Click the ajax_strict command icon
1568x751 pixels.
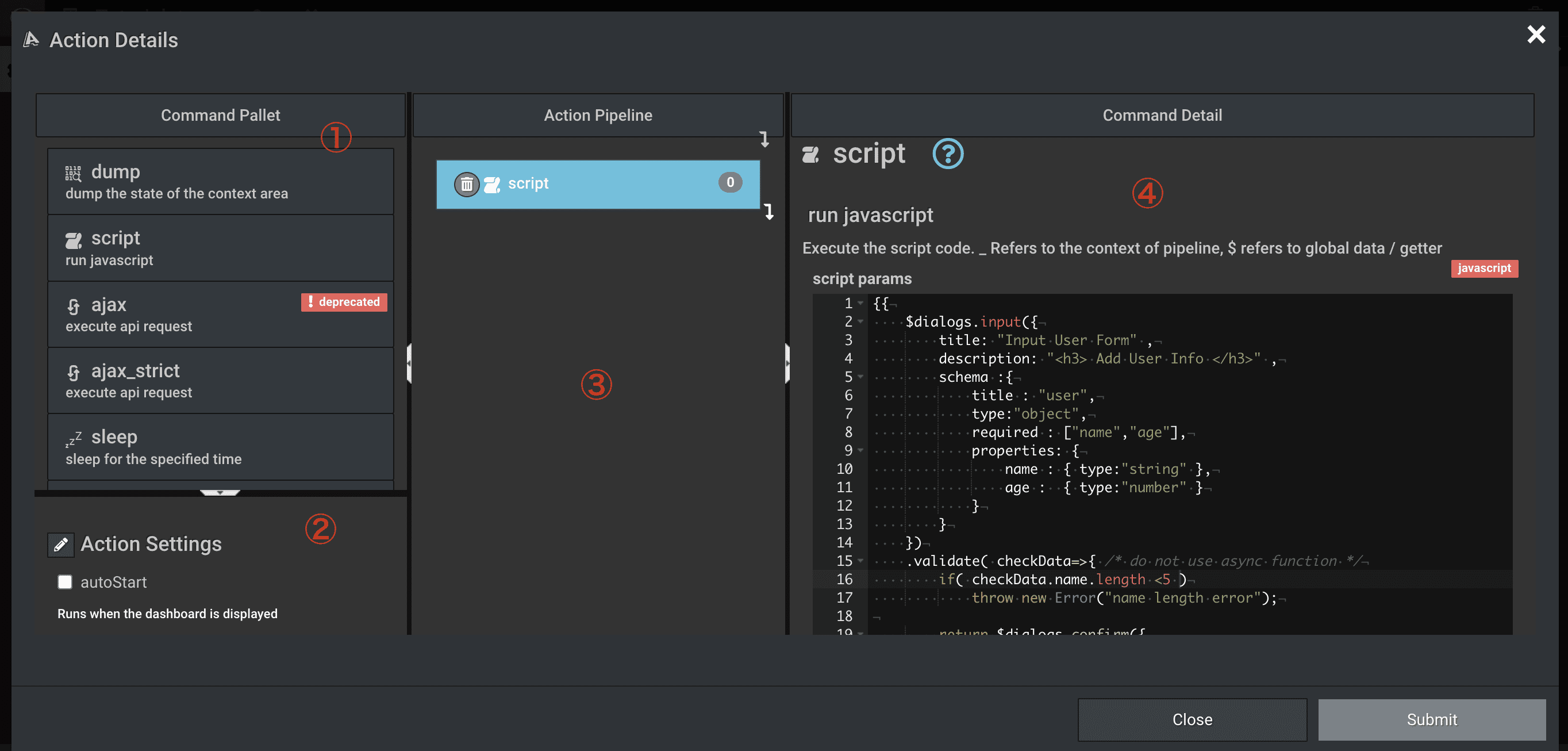click(x=73, y=372)
